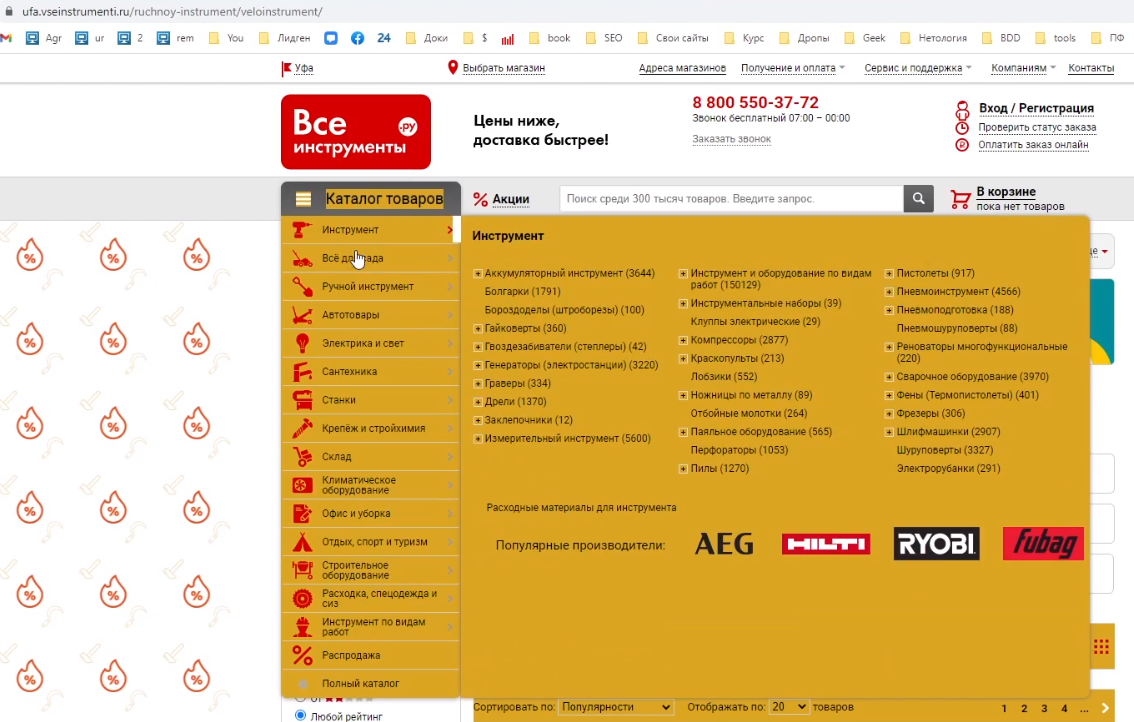Click the jack icon for Автотовары

pos(302,315)
